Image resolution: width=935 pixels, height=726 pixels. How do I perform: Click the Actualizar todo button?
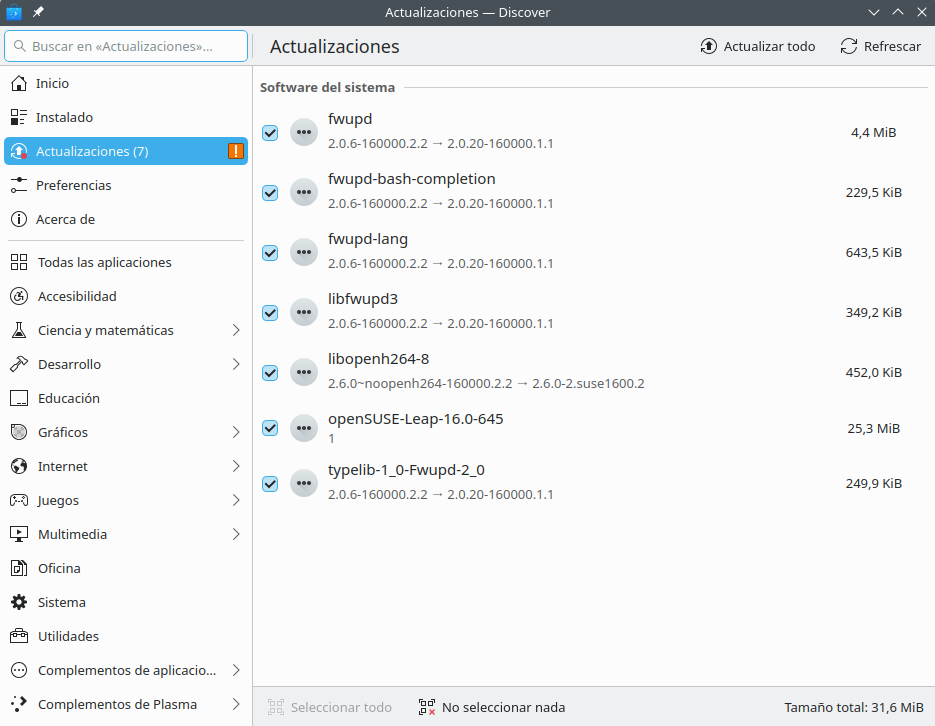coord(757,47)
